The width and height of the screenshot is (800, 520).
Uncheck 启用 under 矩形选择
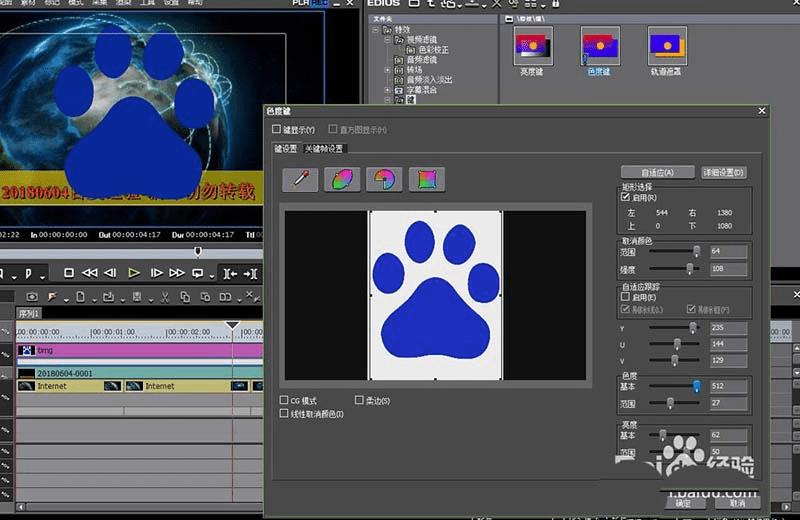pyautogui.click(x=625, y=198)
